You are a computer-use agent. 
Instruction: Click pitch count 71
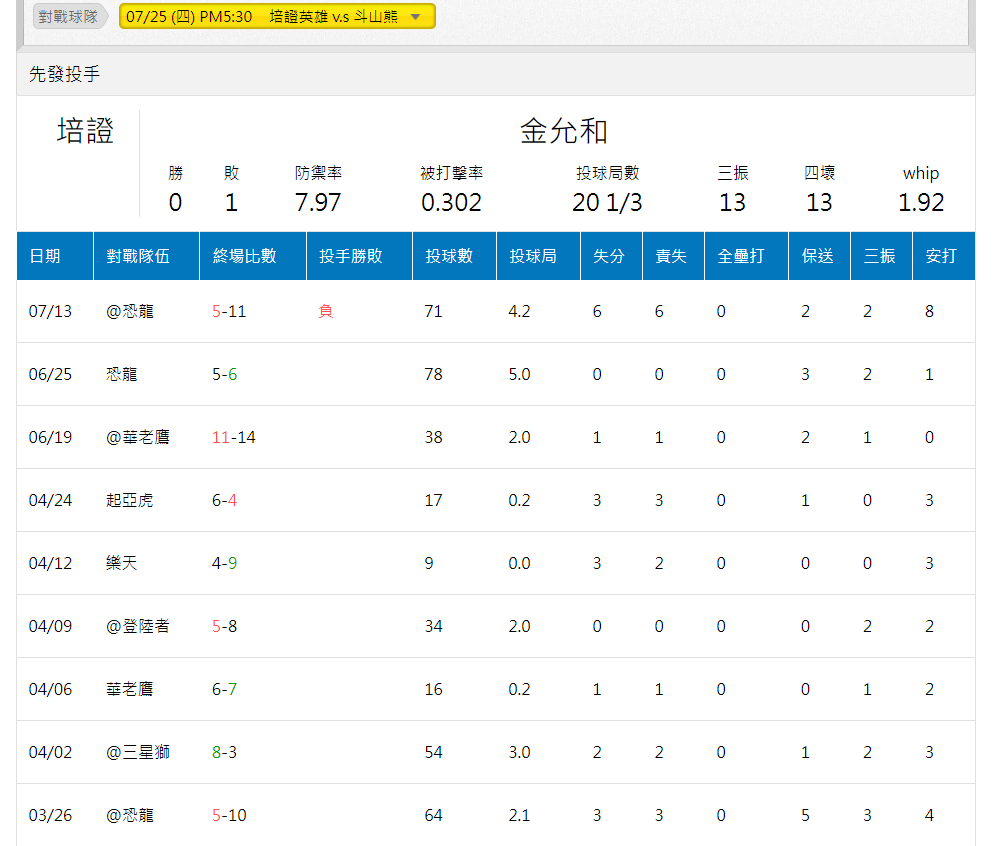434,311
